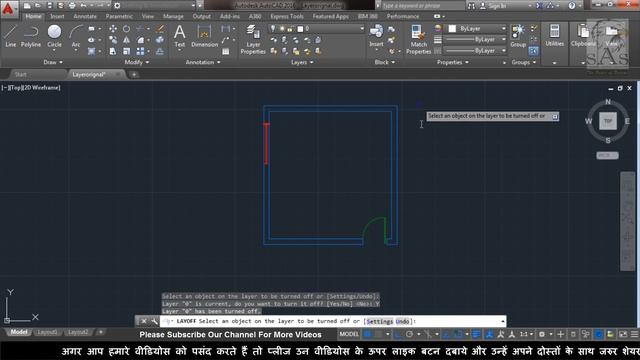Image resolution: width=640 pixels, height=360 pixels.
Task: Expand the Annotation panel
Action: 203,62
